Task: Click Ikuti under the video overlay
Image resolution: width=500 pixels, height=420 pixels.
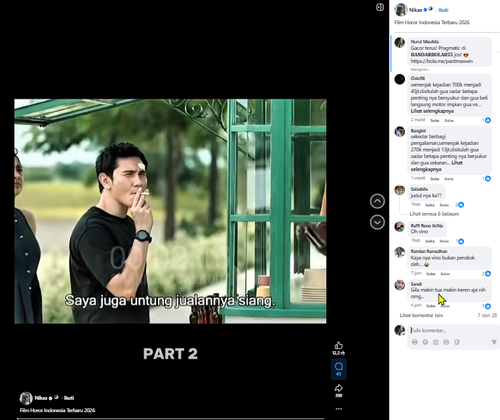Action: 69,398
